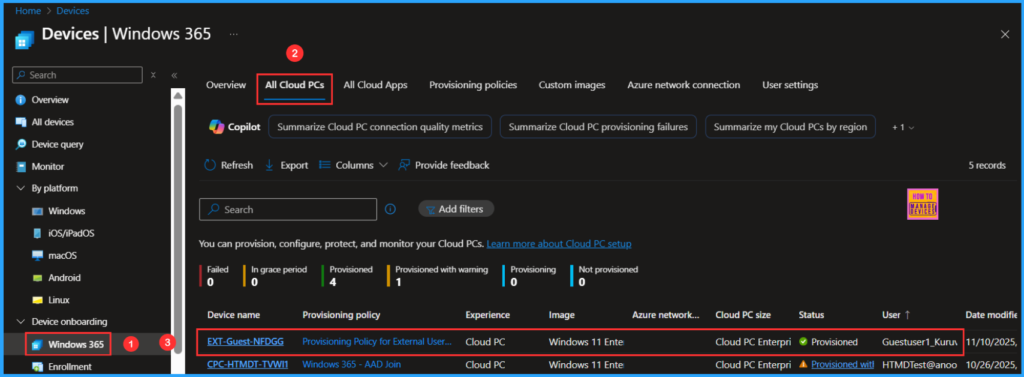Click the search info icon
The height and width of the screenshot is (377, 1024).
point(391,209)
